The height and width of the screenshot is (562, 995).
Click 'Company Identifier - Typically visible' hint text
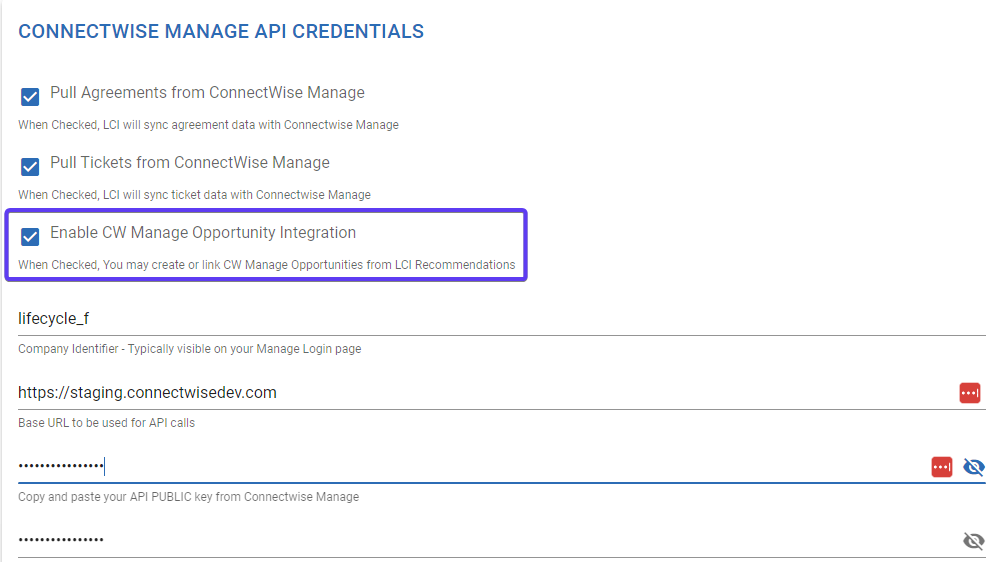190,349
